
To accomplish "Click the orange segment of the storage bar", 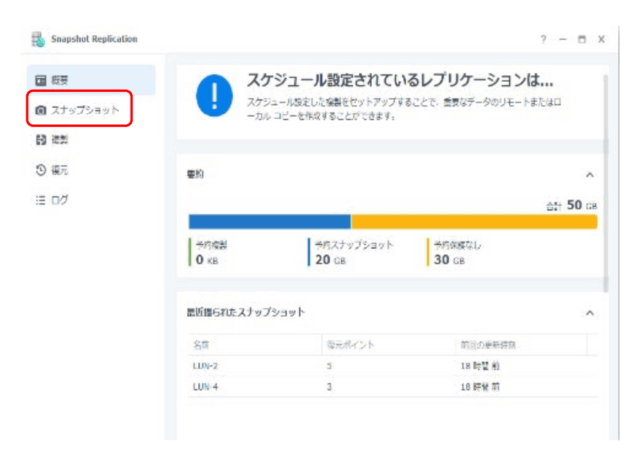I will click(x=473, y=222).
